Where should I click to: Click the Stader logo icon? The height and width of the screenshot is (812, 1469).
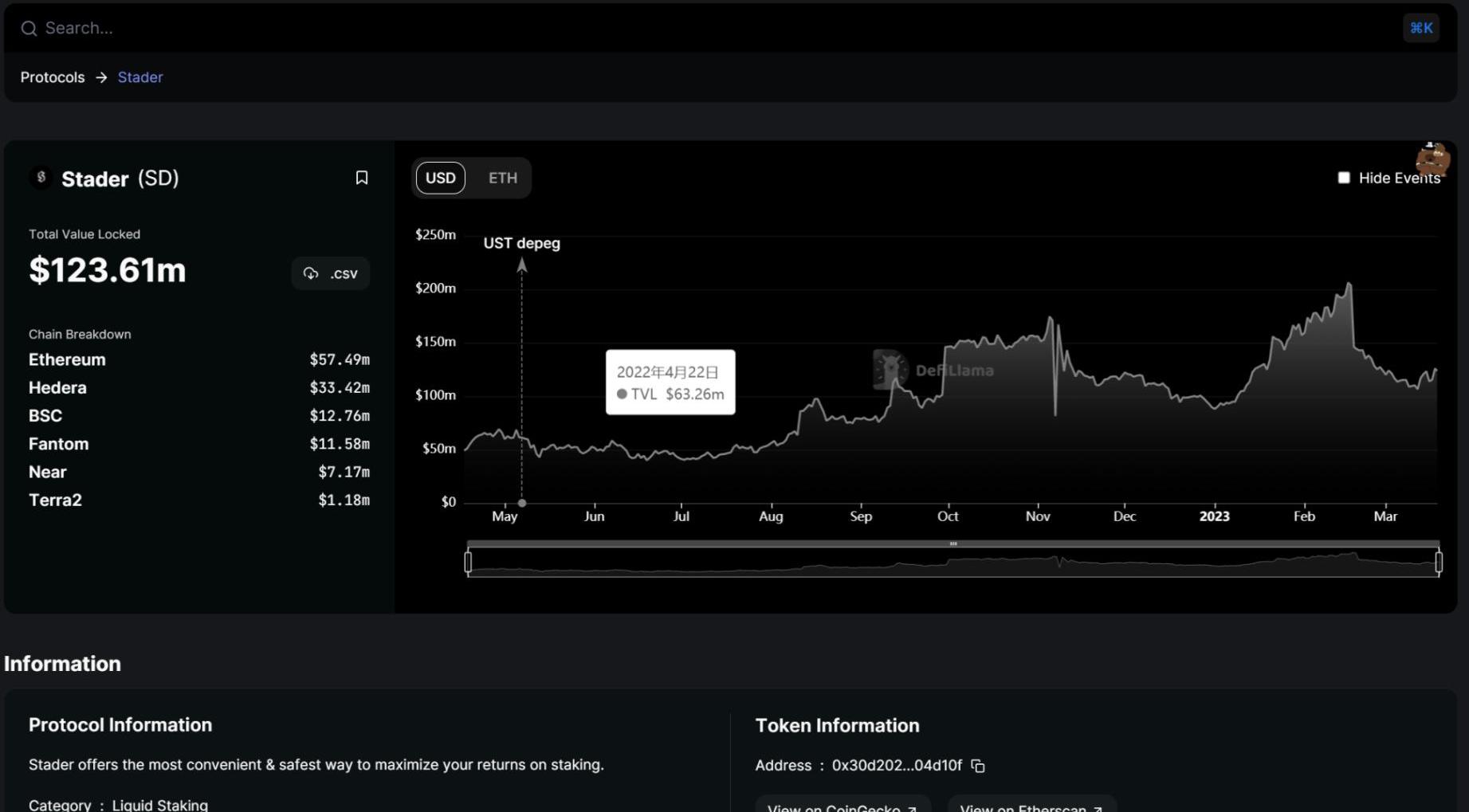(x=41, y=178)
